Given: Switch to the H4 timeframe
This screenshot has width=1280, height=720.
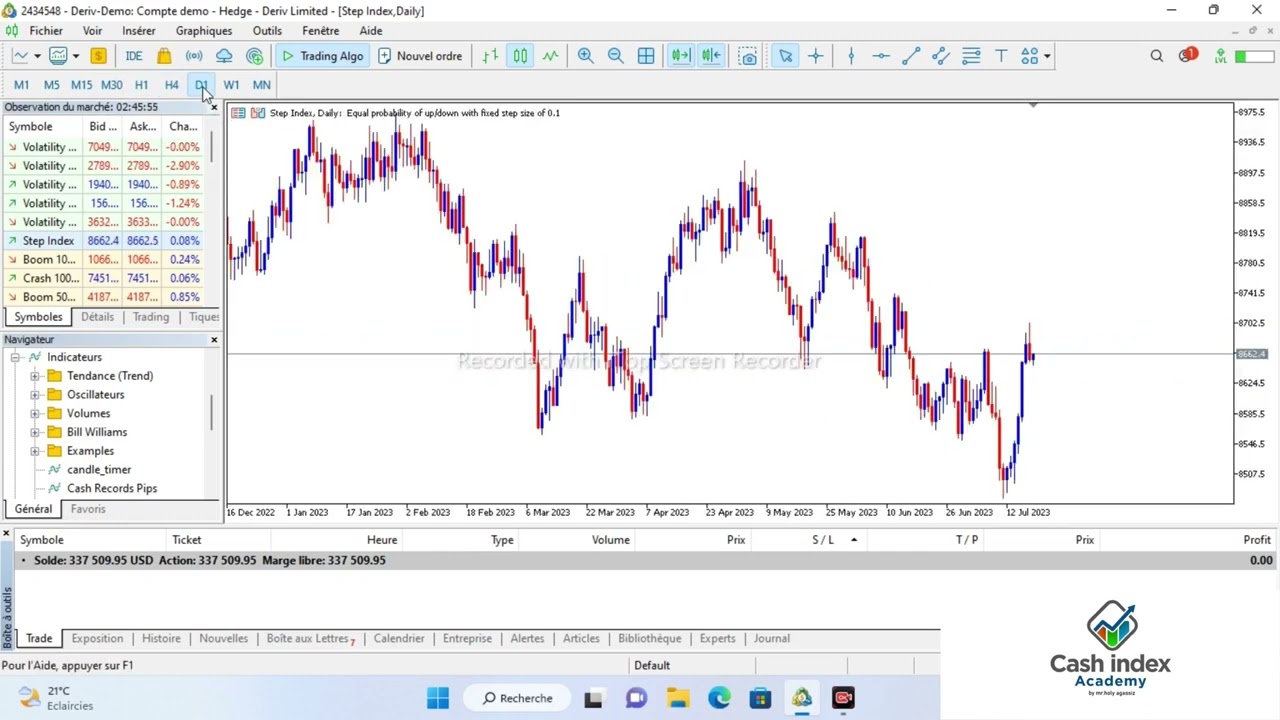Looking at the screenshot, I should pyautogui.click(x=171, y=85).
